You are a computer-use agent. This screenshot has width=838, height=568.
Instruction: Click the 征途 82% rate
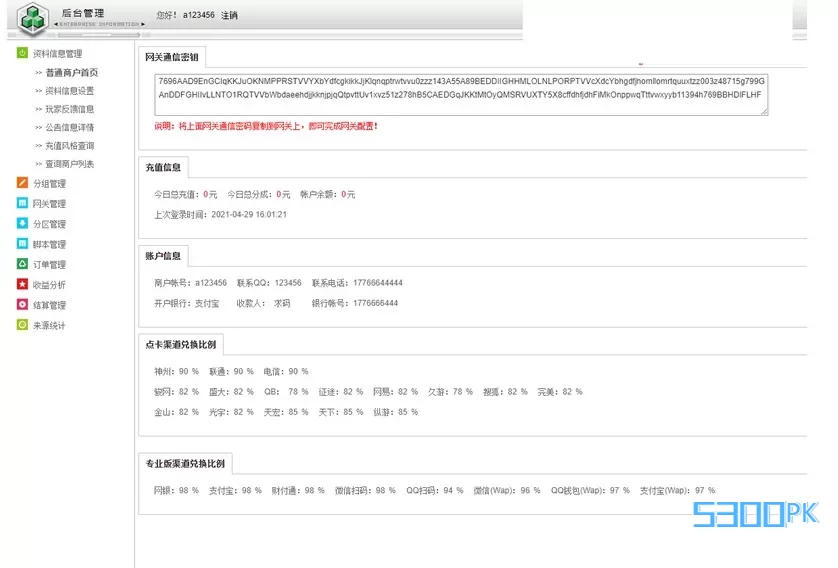pos(341,392)
